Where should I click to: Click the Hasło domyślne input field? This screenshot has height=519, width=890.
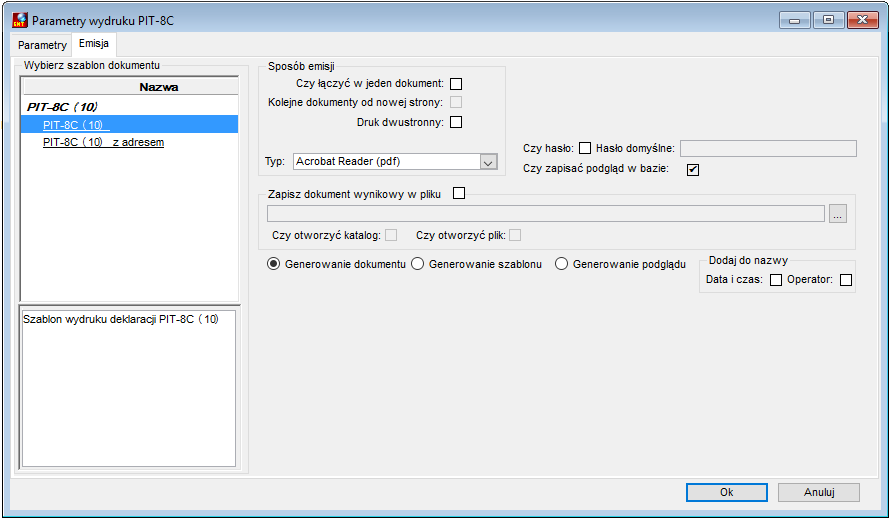click(x=768, y=149)
